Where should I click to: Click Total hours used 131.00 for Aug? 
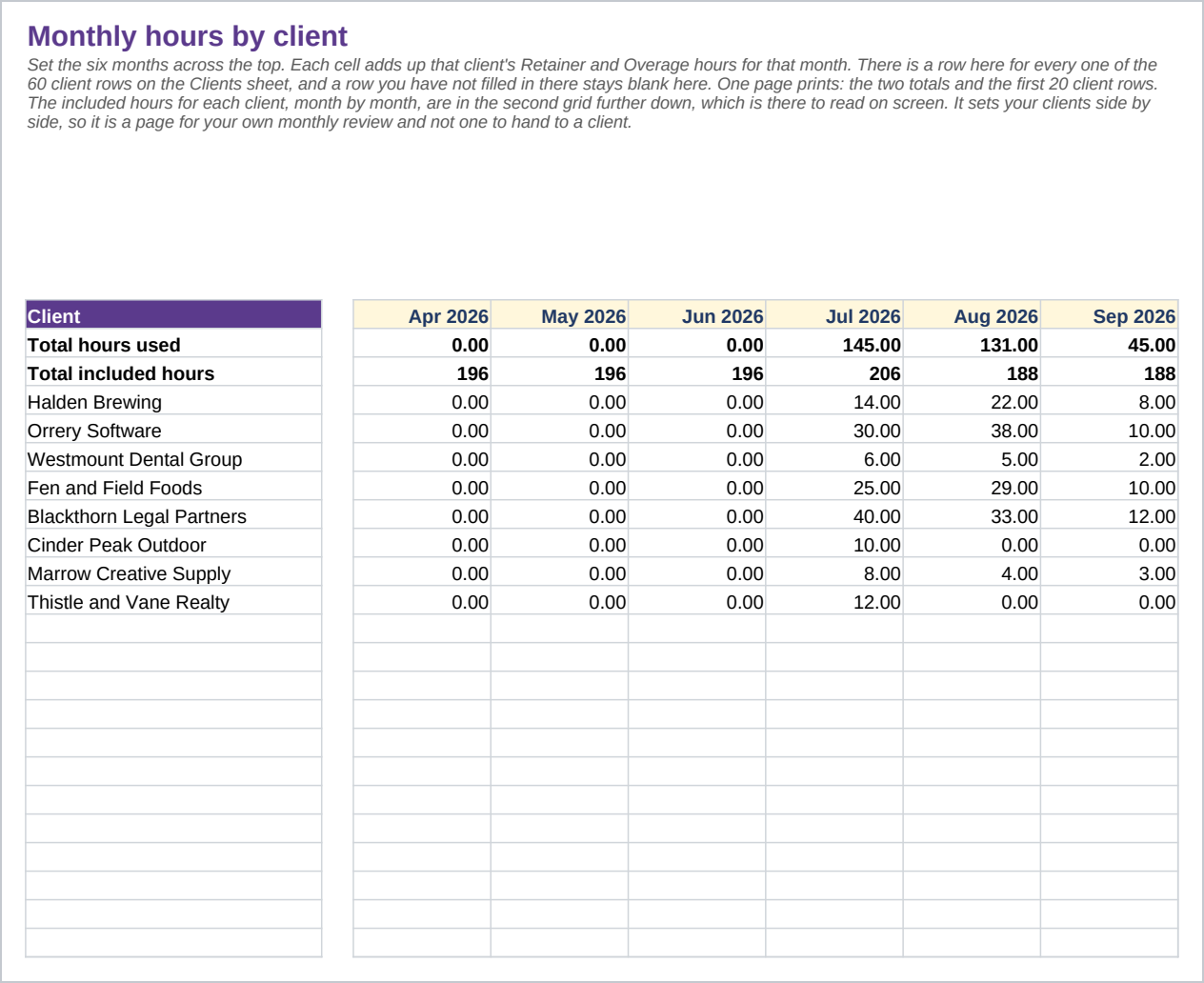pyautogui.click(x=972, y=344)
